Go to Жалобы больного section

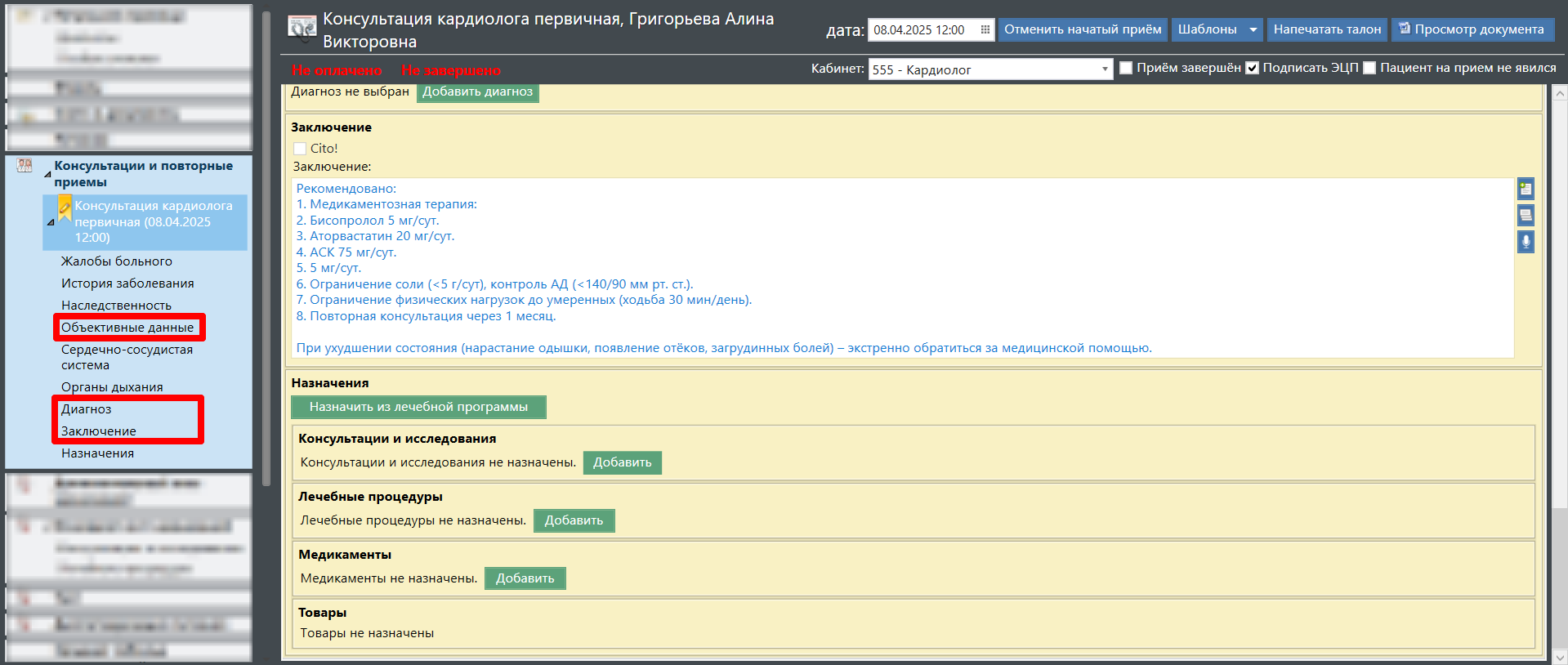coord(117,261)
